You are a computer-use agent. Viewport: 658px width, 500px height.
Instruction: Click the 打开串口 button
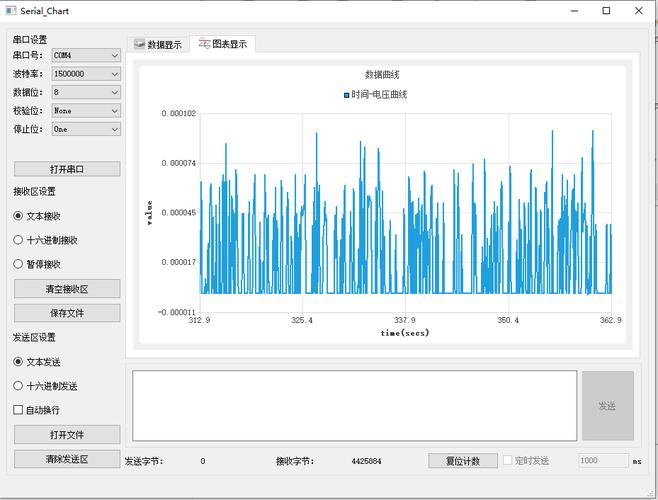click(x=67, y=169)
